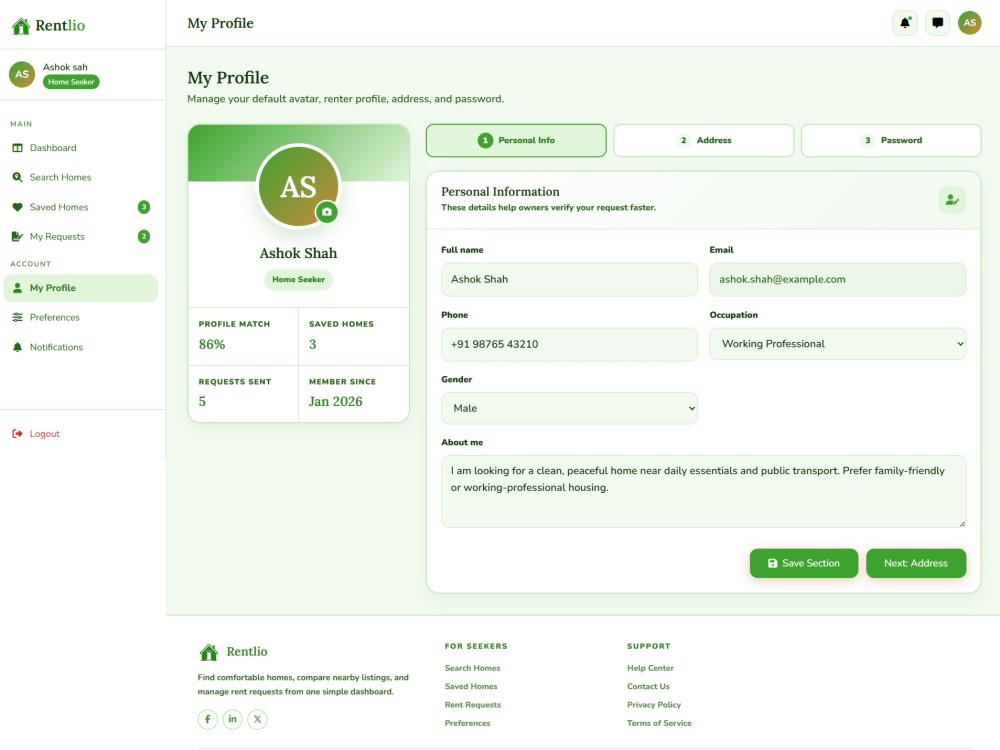Image resolution: width=1000 pixels, height=750 pixels.
Task: Open the messages chat icon in header
Action: pos(938,23)
